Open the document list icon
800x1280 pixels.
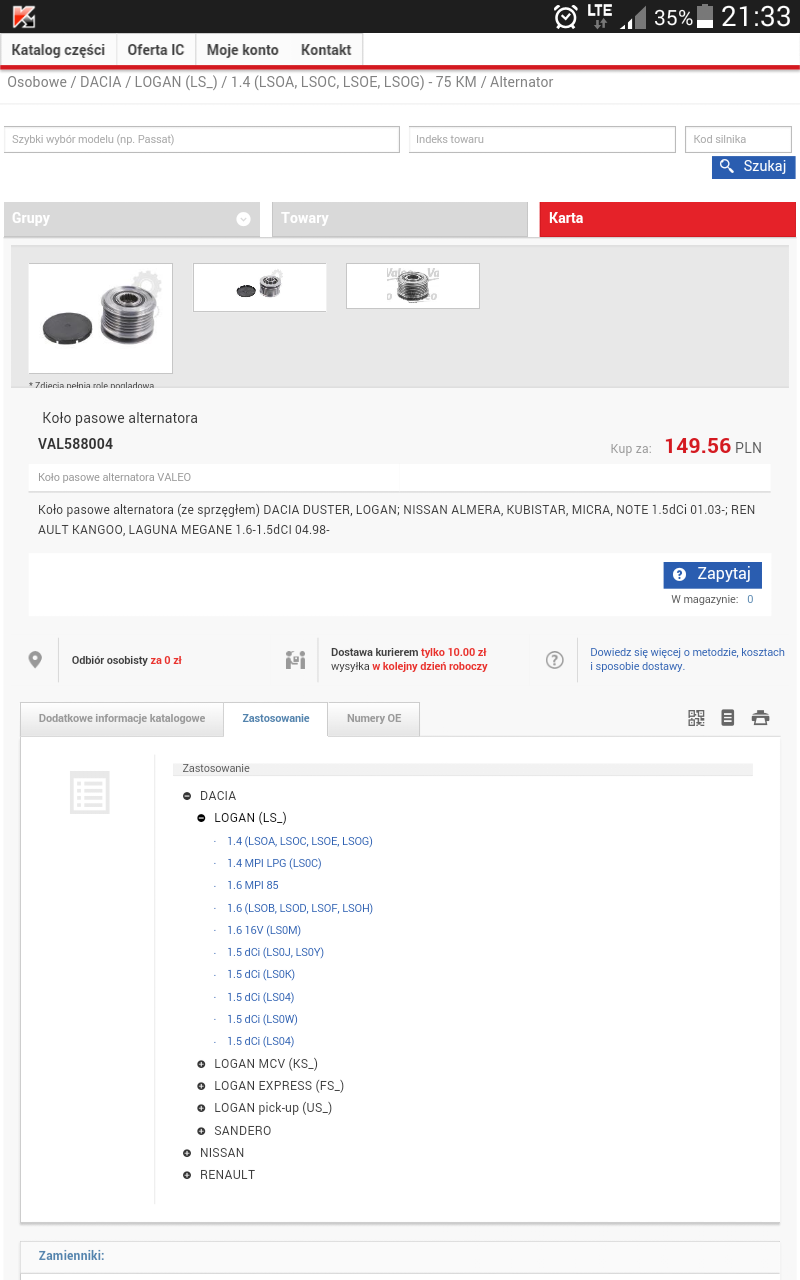pos(728,717)
